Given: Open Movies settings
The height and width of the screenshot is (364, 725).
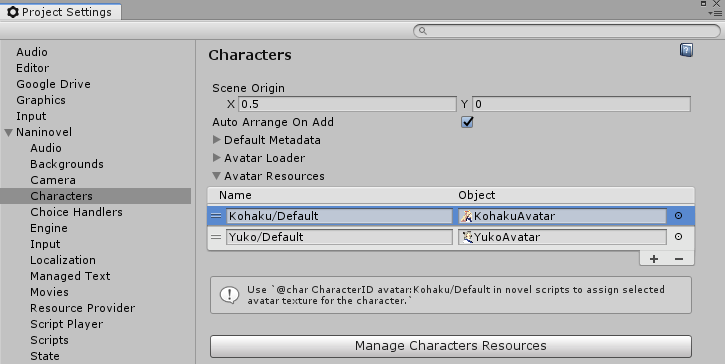Looking at the screenshot, I should [x=49, y=292].
